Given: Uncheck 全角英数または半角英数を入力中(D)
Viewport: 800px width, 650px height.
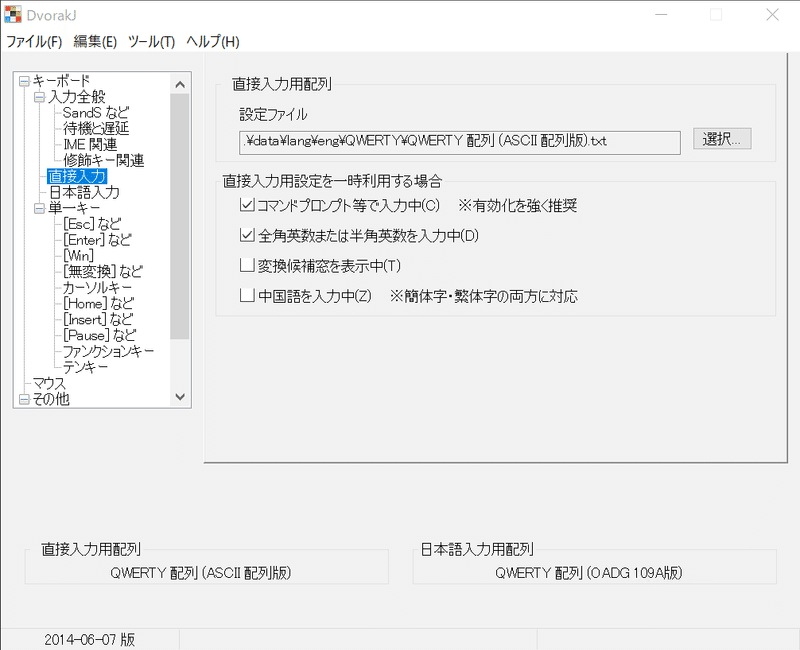Looking at the screenshot, I should pyautogui.click(x=247, y=236).
